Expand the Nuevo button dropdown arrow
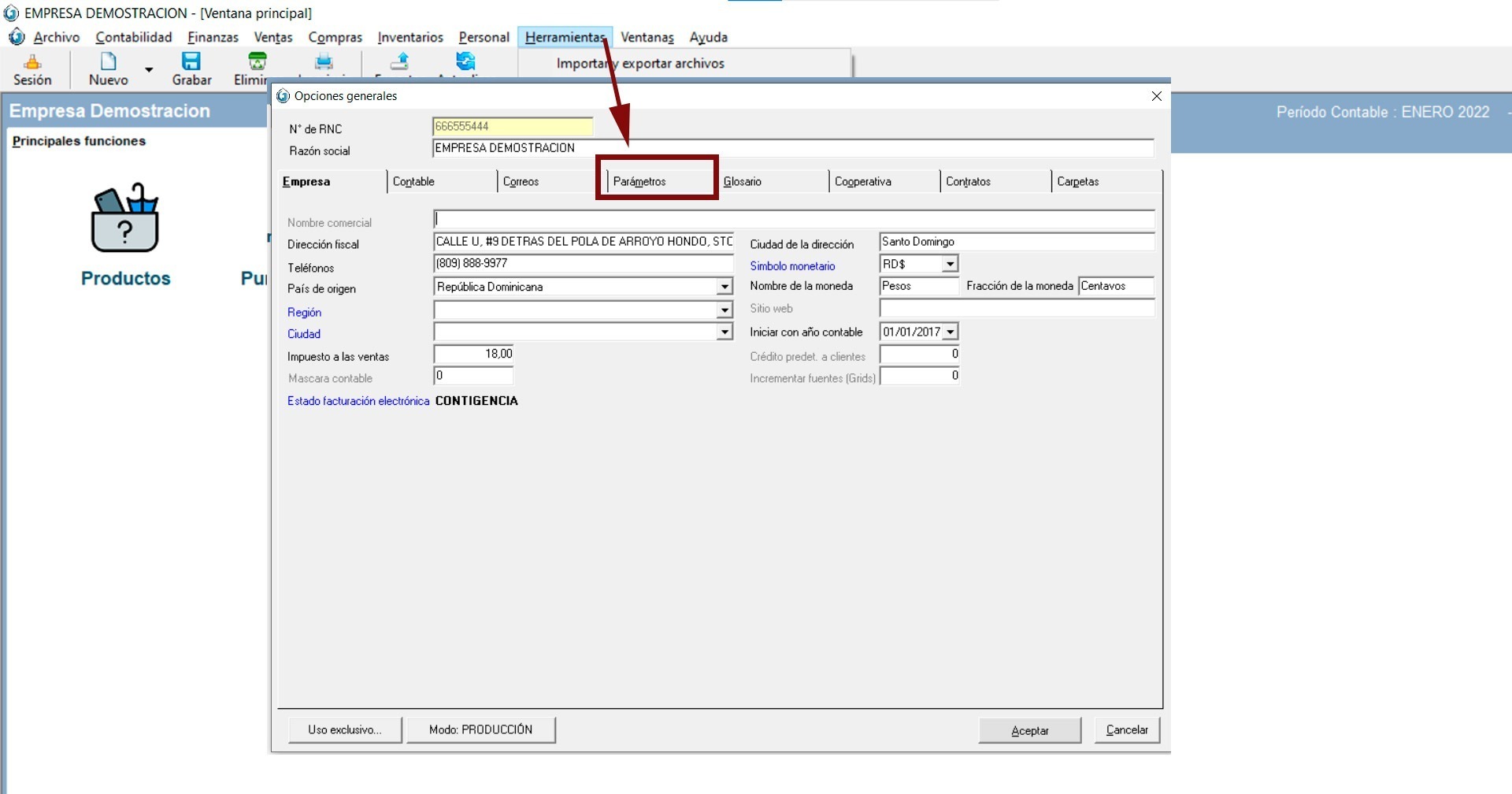Image resolution: width=1512 pixels, height=794 pixels. coord(149,70)
